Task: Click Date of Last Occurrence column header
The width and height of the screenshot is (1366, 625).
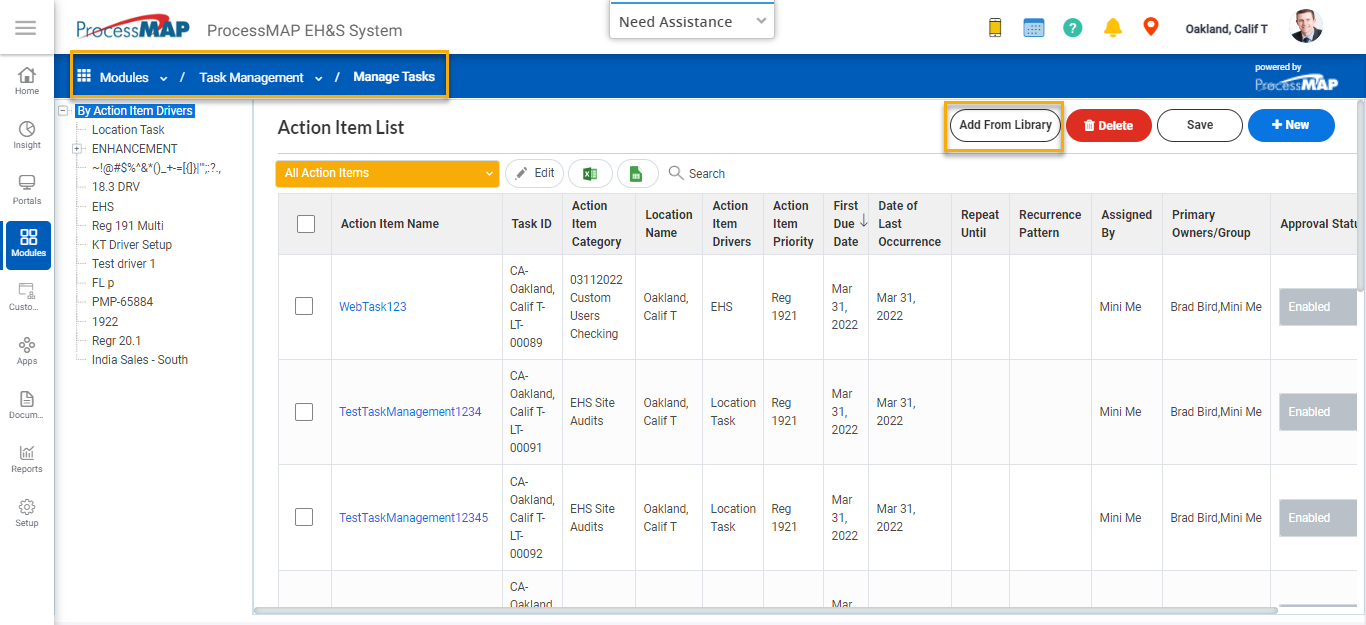Action: click(909, 224)
